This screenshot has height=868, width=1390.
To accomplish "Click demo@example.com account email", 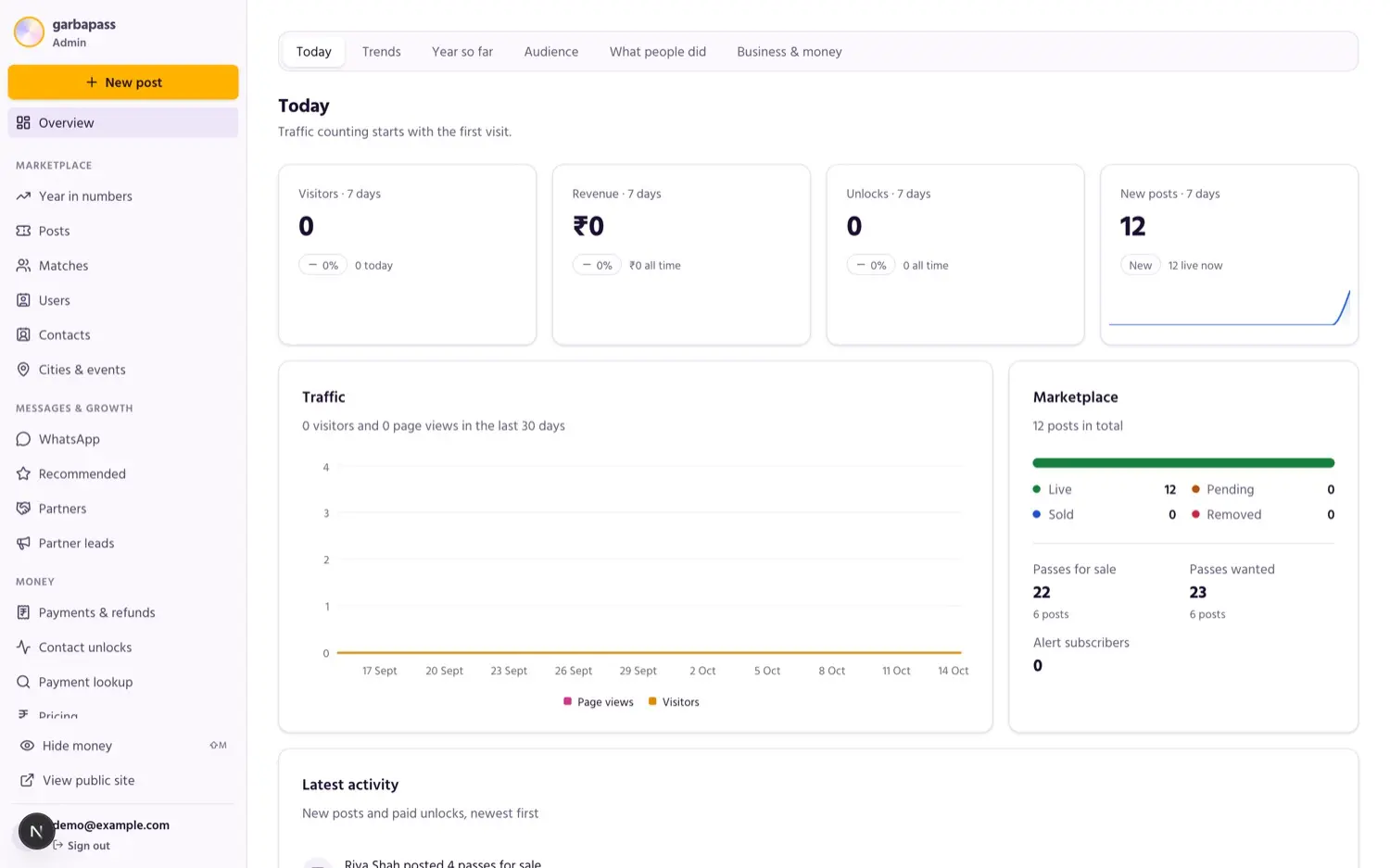I will (x=111, y=825).
